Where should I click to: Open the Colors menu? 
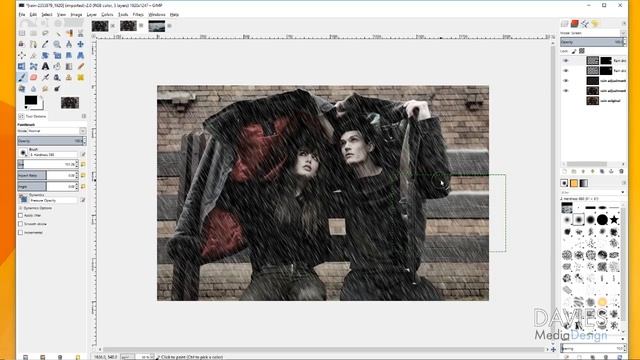(x=107, y=14)
